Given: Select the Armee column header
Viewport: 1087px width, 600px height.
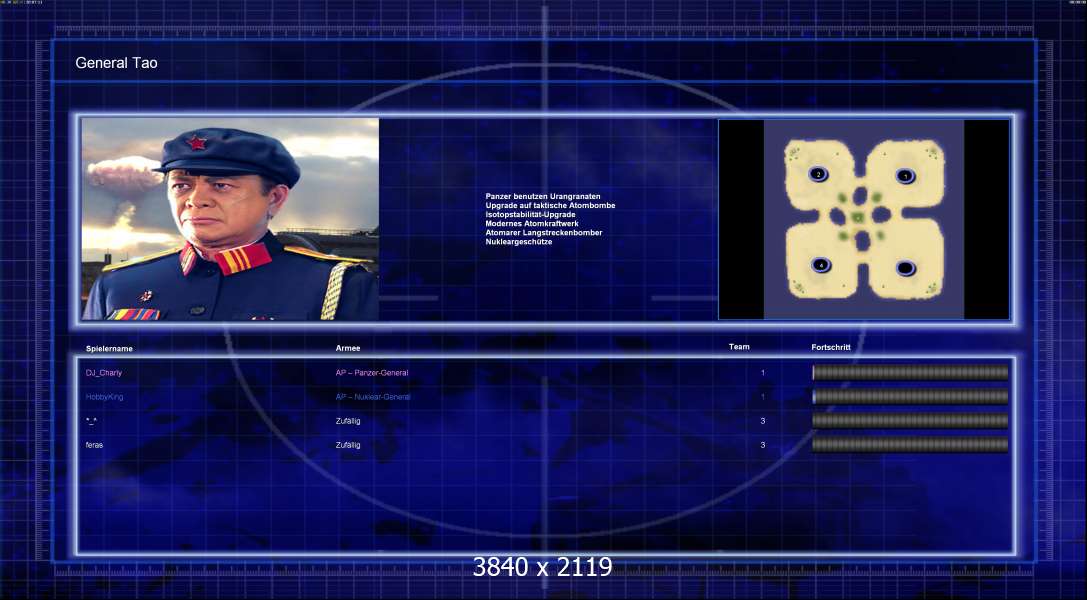Looking at the screenshot, I should [348, 348].
